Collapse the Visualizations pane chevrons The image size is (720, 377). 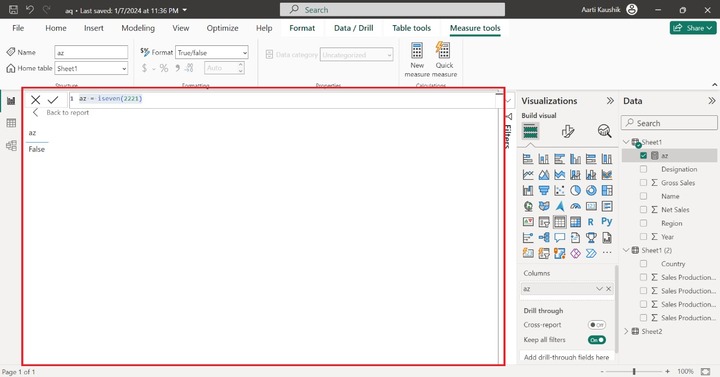(610, 101)
